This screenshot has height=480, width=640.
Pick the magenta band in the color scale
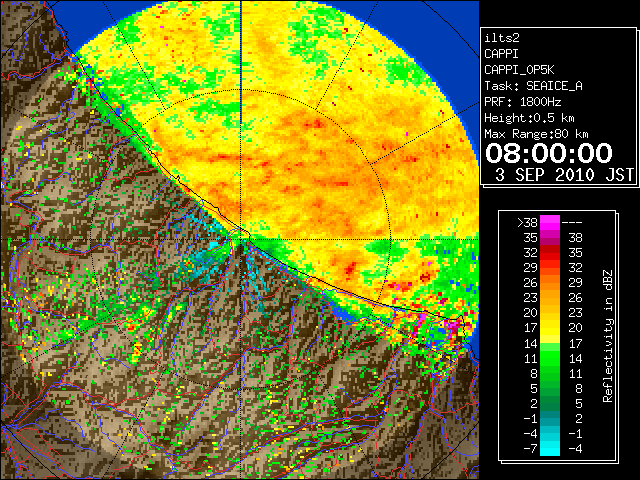click(x=550, y=223)
